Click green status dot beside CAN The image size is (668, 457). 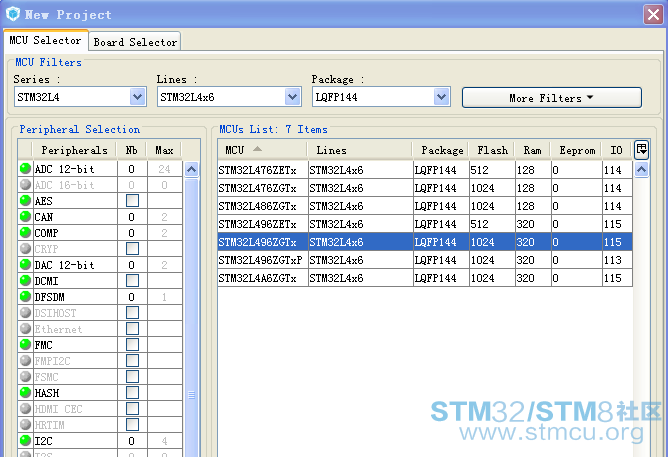click(26, 217)
